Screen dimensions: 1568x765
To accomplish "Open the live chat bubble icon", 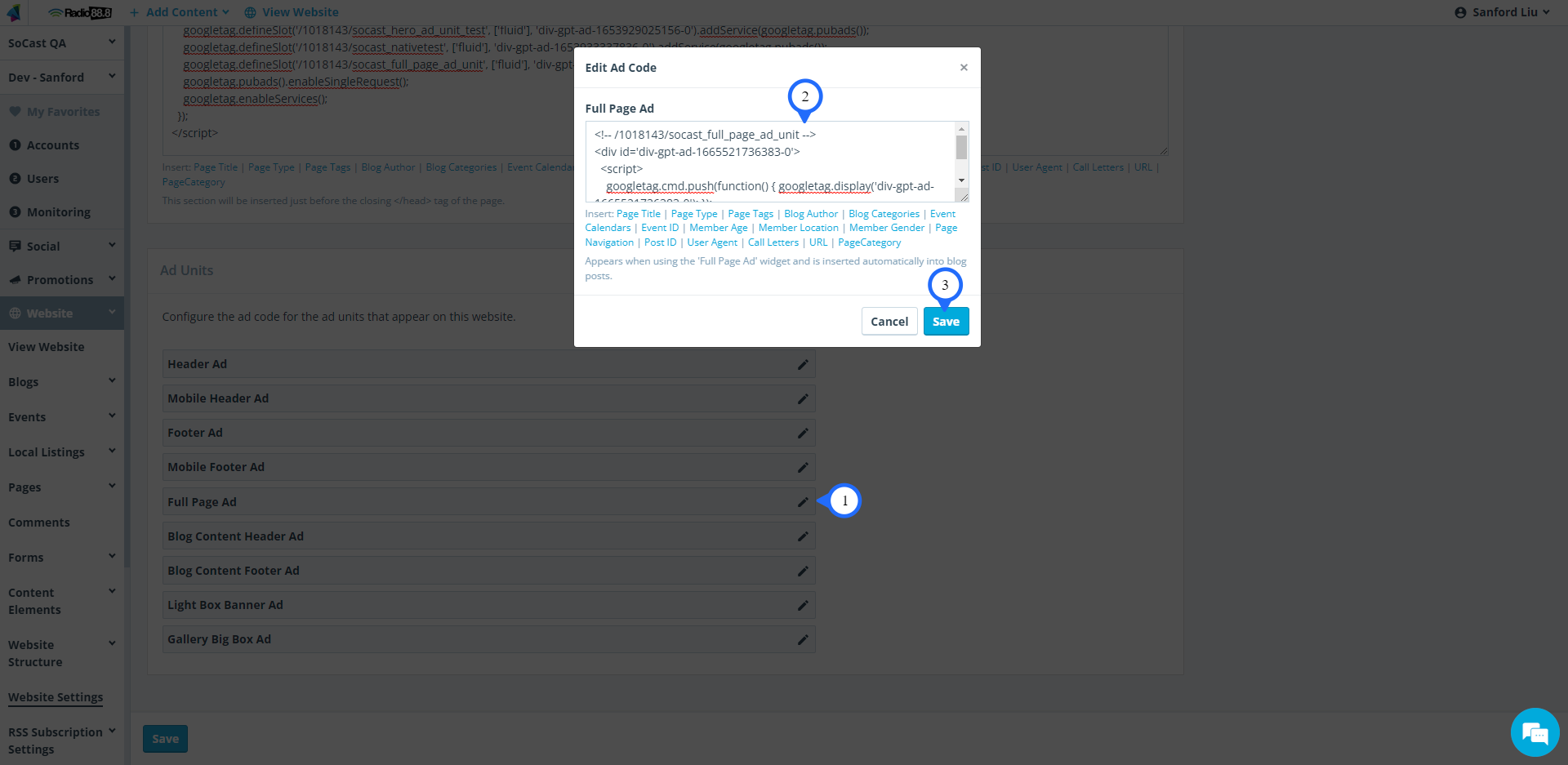I will [x=1535, y=732].
